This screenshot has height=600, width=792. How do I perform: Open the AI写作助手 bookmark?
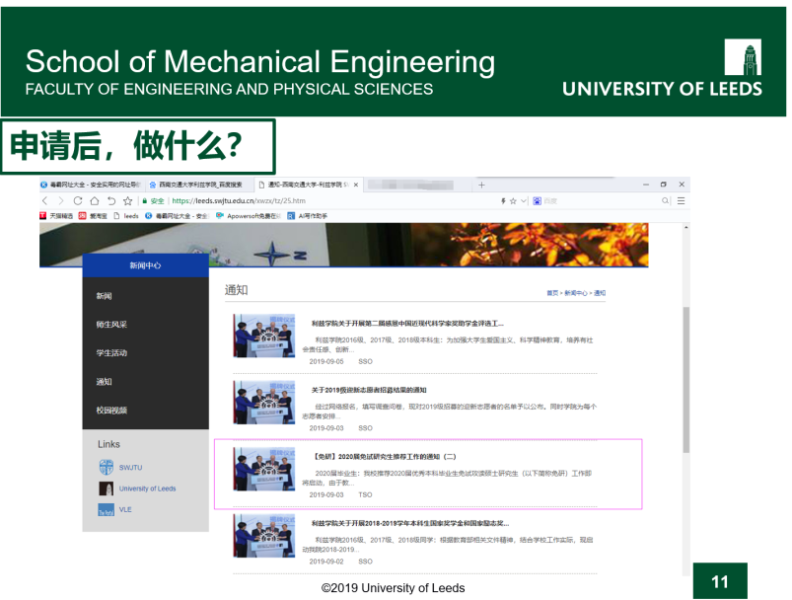pos(308,216)
